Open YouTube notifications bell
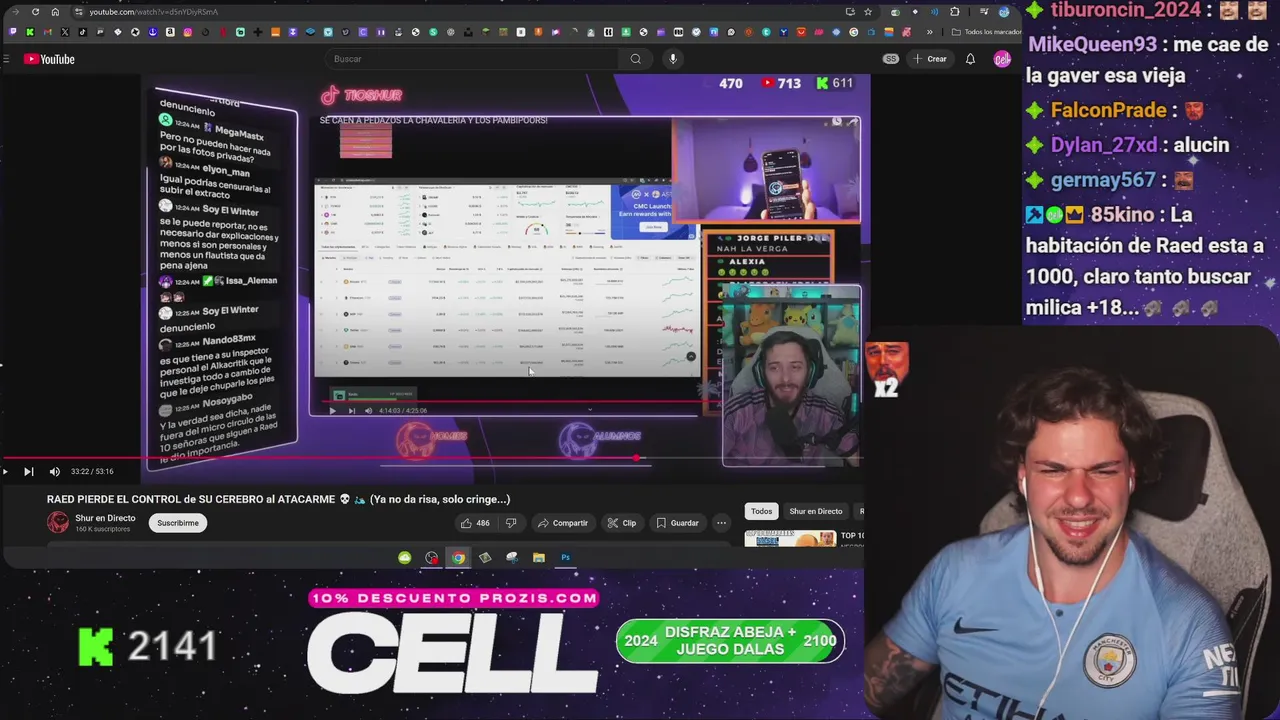1280x720 pixels. (970, 59)
